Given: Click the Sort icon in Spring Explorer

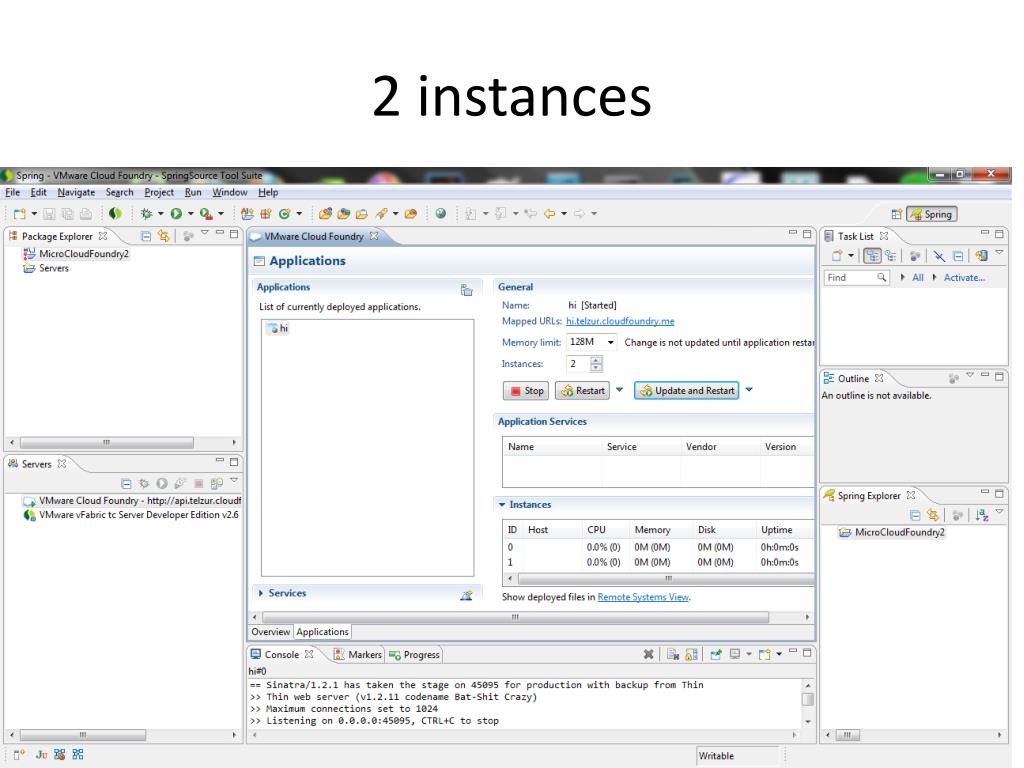Looking at the screenshot, I should (982, 515).
